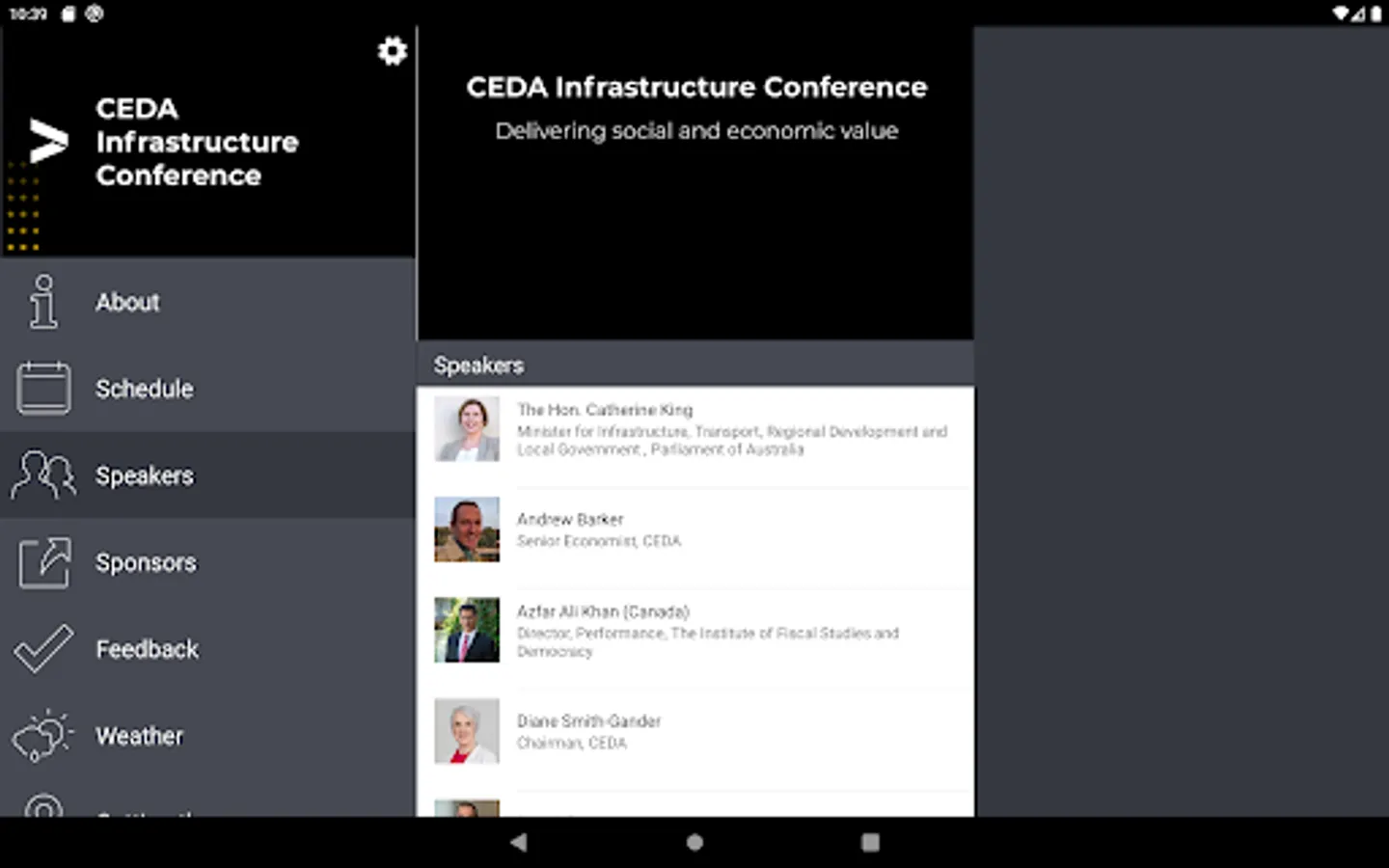
Task: Open the Sponsors menu item
Action: point(208,562)
